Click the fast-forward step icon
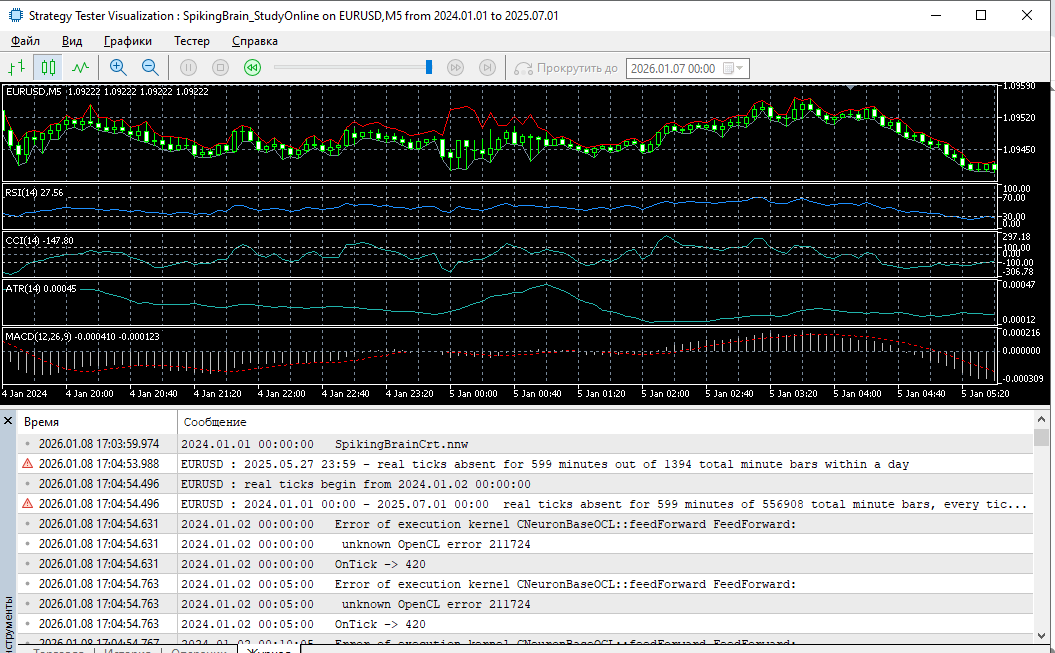 click(x=455, y=67)
